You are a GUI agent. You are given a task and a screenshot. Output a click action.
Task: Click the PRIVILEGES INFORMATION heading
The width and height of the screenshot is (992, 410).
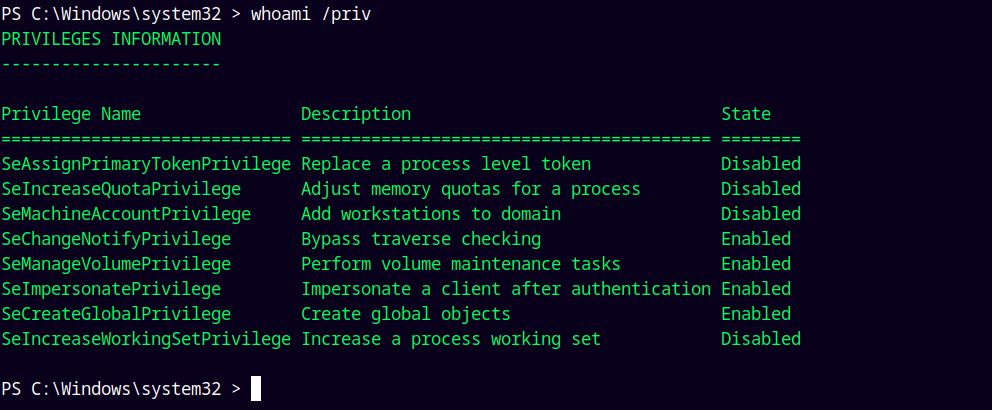pyautogui.click(x=111, y=39)
